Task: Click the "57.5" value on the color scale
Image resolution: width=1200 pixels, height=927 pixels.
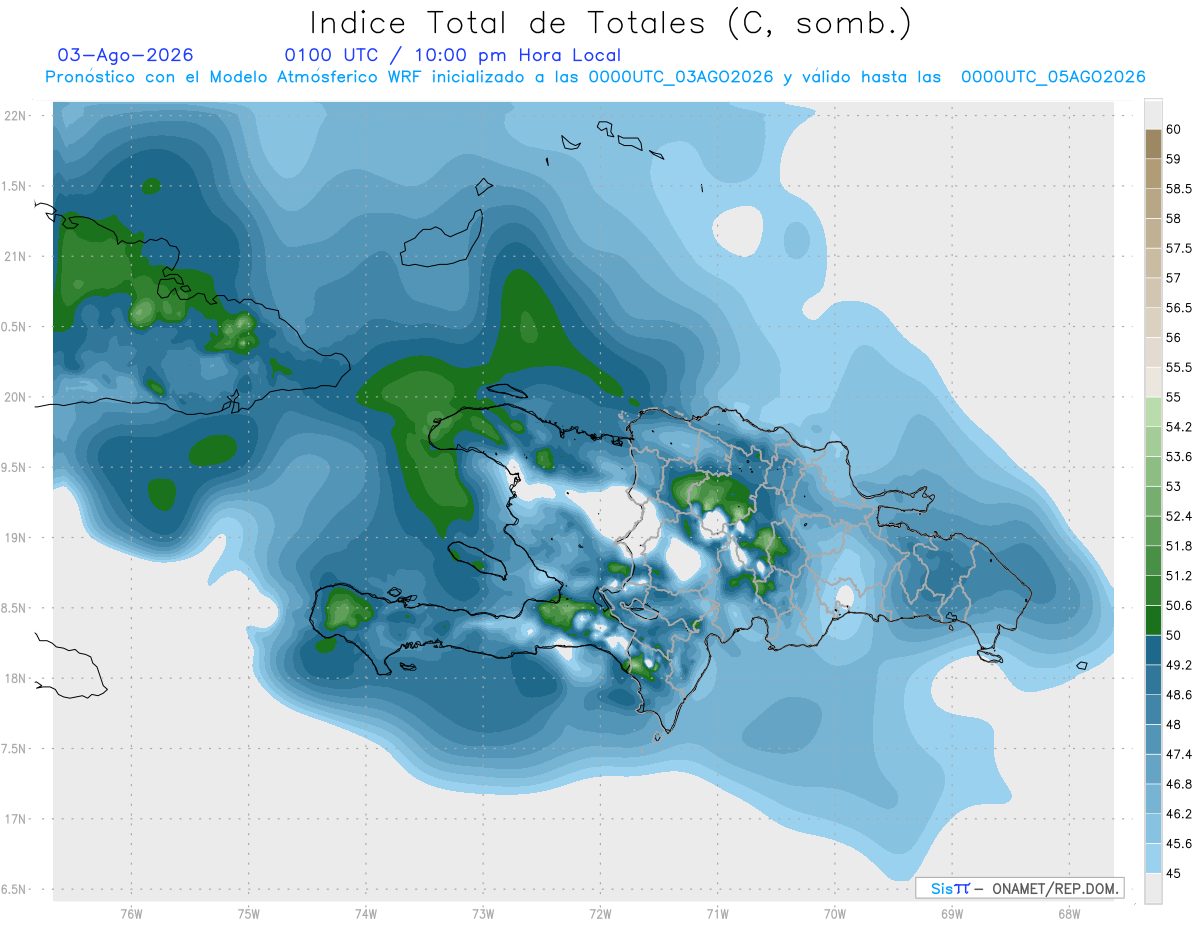Action: pyautogui.click(x=1179, y=249)
